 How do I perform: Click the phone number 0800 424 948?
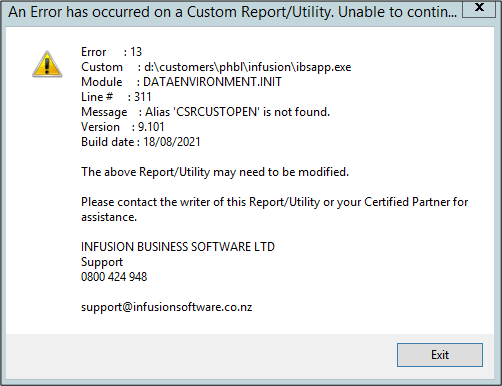coord(114,277)
